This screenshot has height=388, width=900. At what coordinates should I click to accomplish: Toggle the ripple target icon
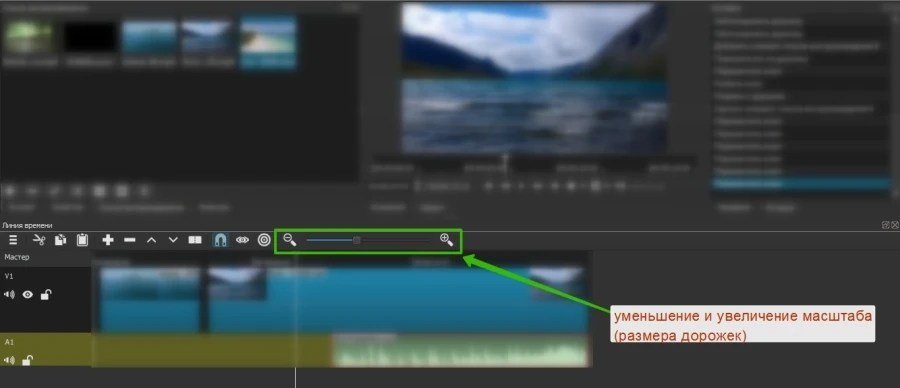(264, 240)
